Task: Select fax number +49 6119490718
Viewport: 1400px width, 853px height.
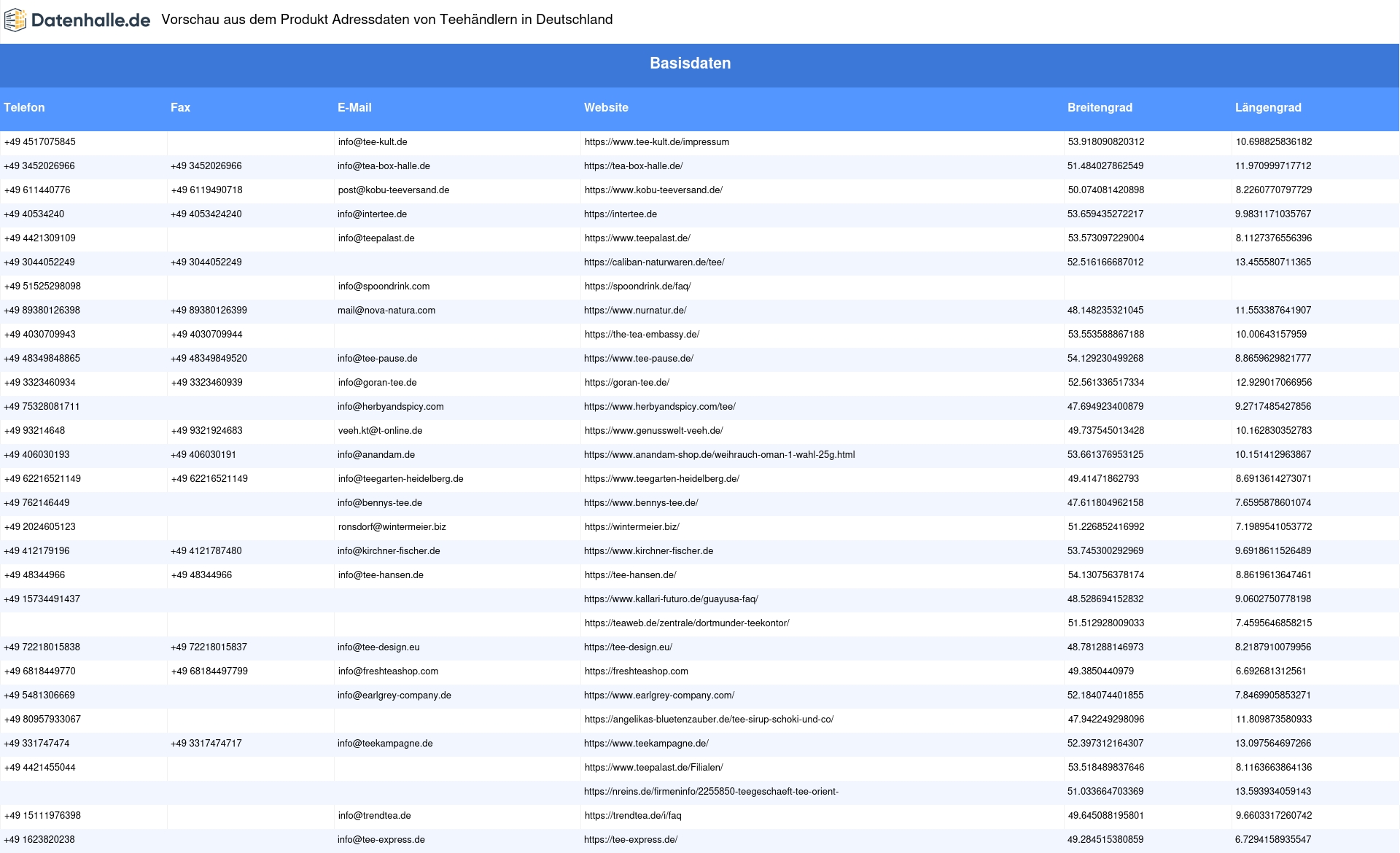Action: point(207,190)
